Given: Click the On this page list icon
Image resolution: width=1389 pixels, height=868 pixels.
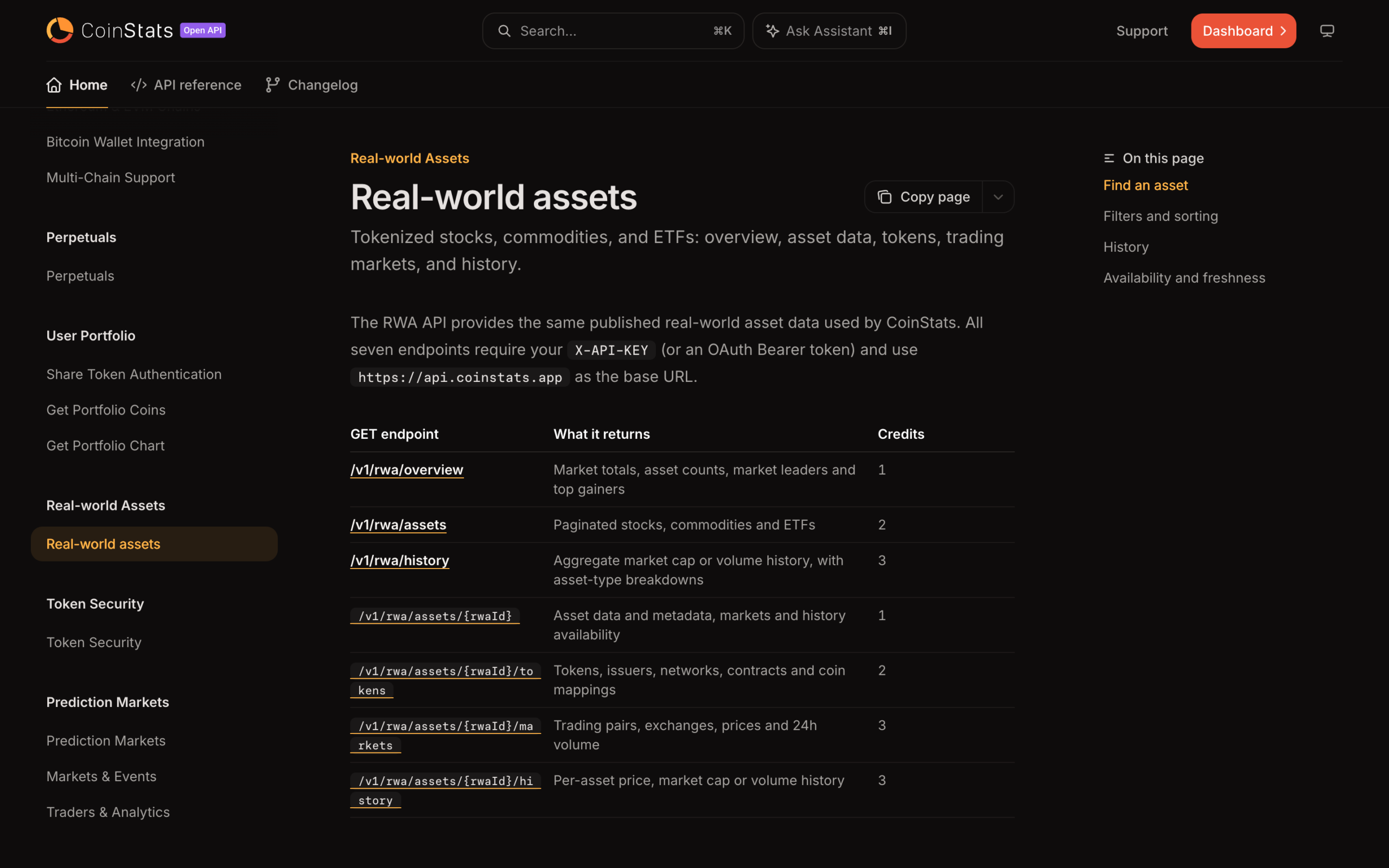Looking at the screenshot, I should [1109, 158].
